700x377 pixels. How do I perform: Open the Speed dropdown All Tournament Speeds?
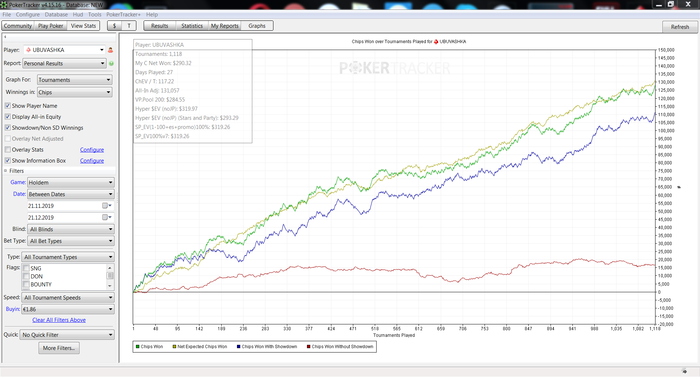[68, 297]
